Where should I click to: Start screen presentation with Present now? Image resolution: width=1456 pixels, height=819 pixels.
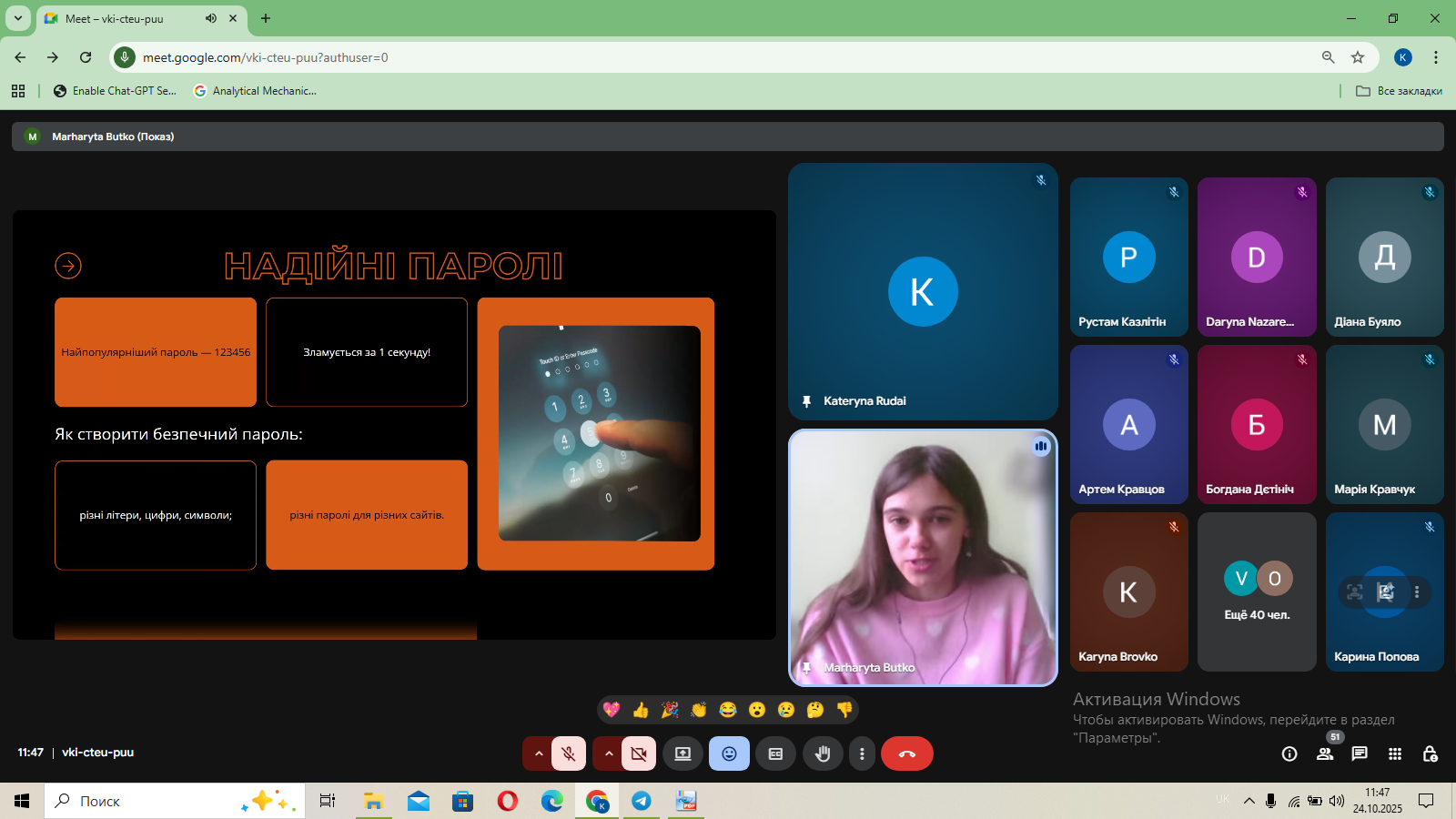click(682, 753)
